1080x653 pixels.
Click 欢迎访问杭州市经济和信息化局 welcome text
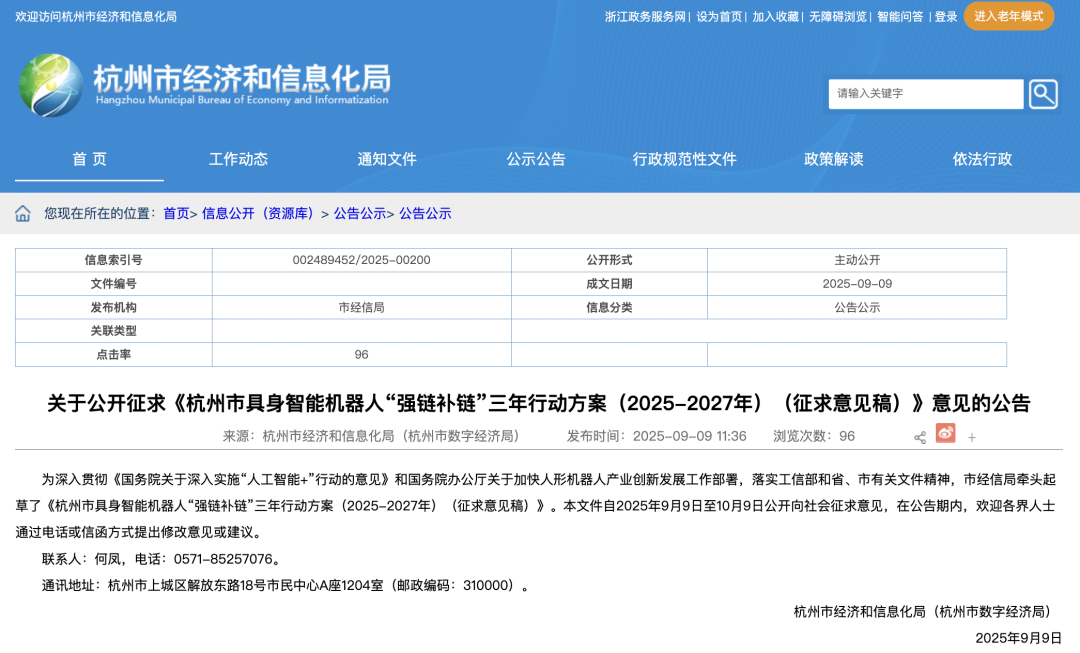[x=96, y=17]
